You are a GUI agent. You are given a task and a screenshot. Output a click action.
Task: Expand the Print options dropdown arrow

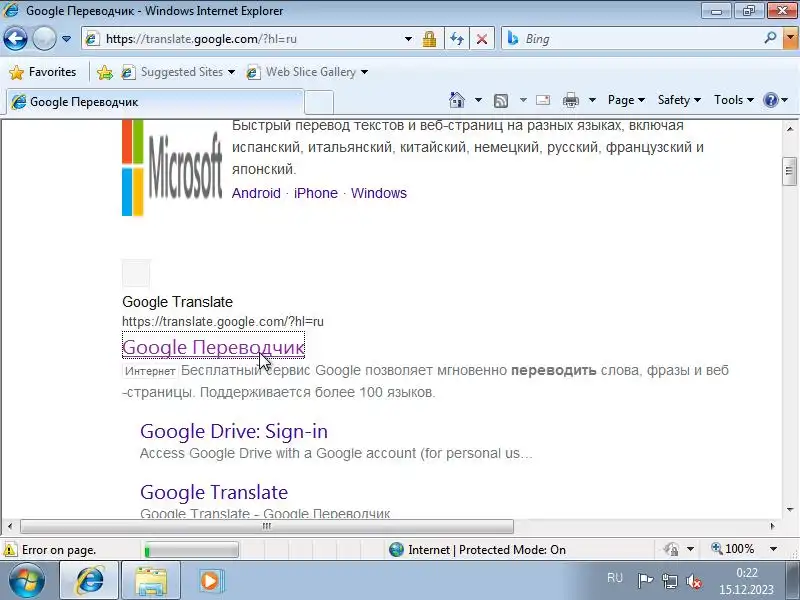coord(592,100)
